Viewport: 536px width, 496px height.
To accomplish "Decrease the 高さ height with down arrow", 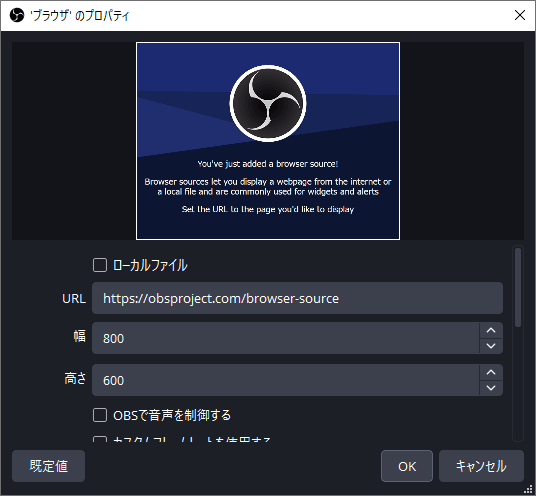I will pos(491,388).
